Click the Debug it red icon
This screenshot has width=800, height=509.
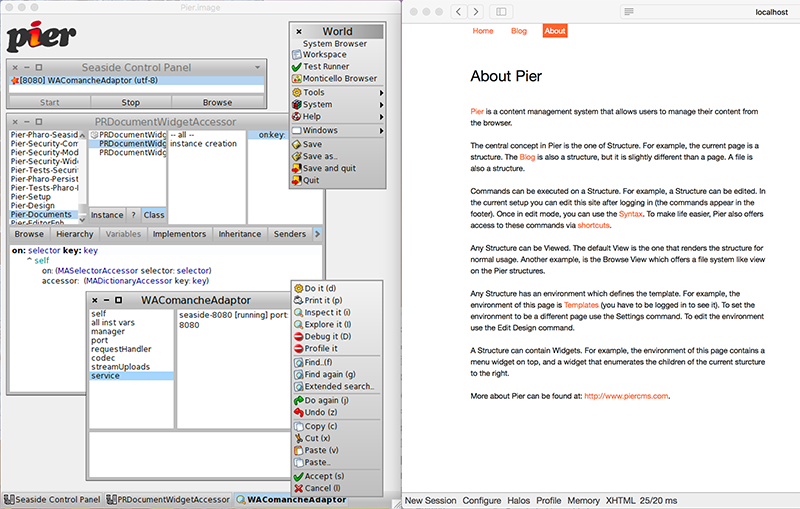(299, 337)
